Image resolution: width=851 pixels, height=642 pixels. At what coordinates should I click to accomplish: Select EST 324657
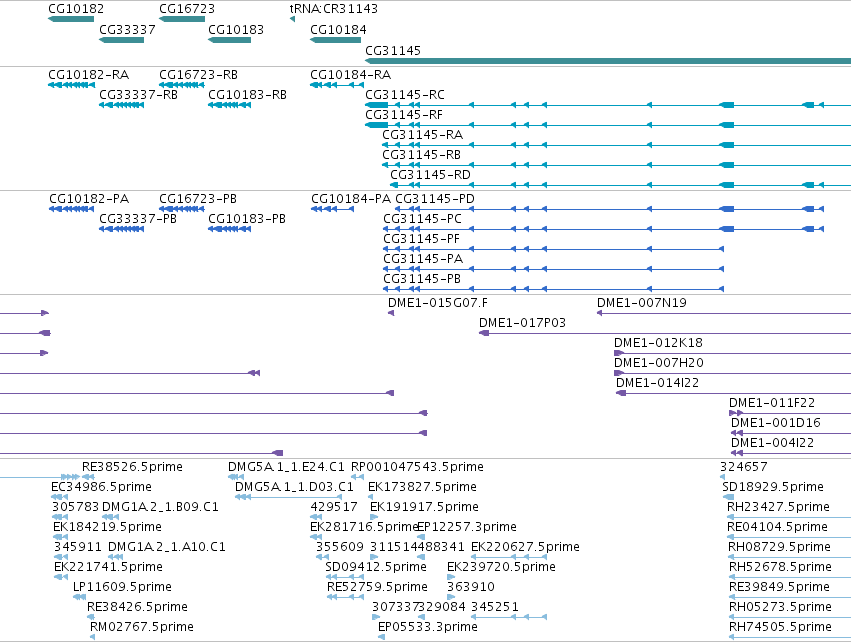point(723,478)
